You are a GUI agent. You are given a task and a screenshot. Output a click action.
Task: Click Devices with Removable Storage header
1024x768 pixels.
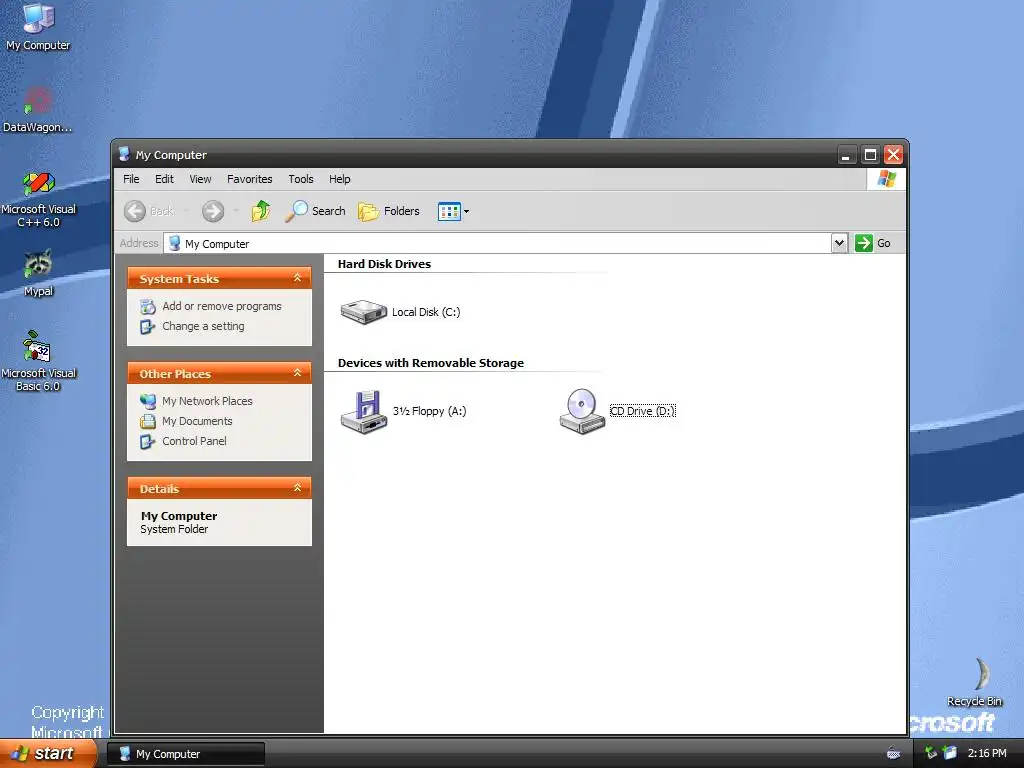pyautogui.click(x=430, y=363)
